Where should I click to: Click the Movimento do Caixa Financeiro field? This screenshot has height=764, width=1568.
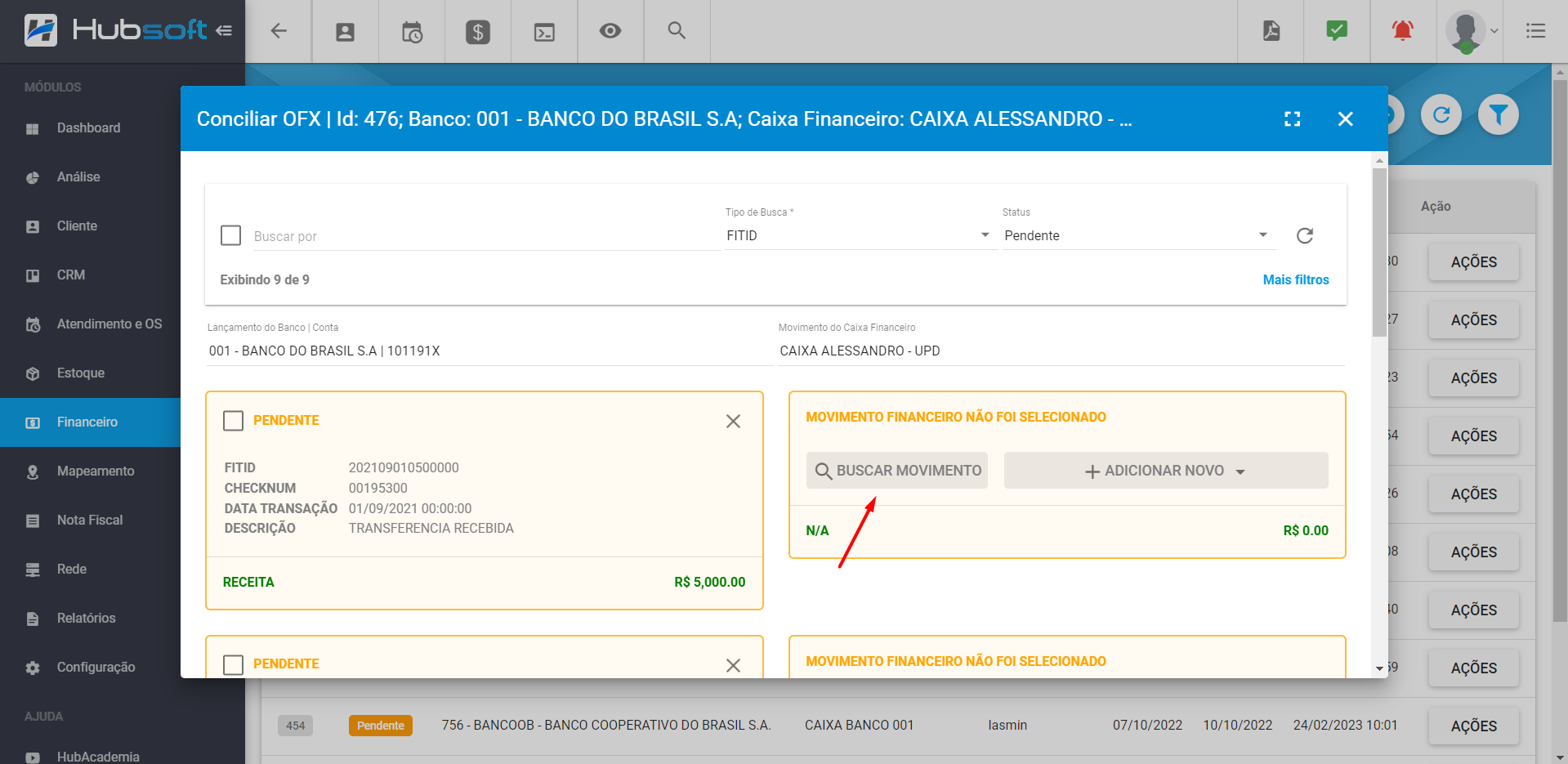pyautogui.click(x=1061, y=351)
